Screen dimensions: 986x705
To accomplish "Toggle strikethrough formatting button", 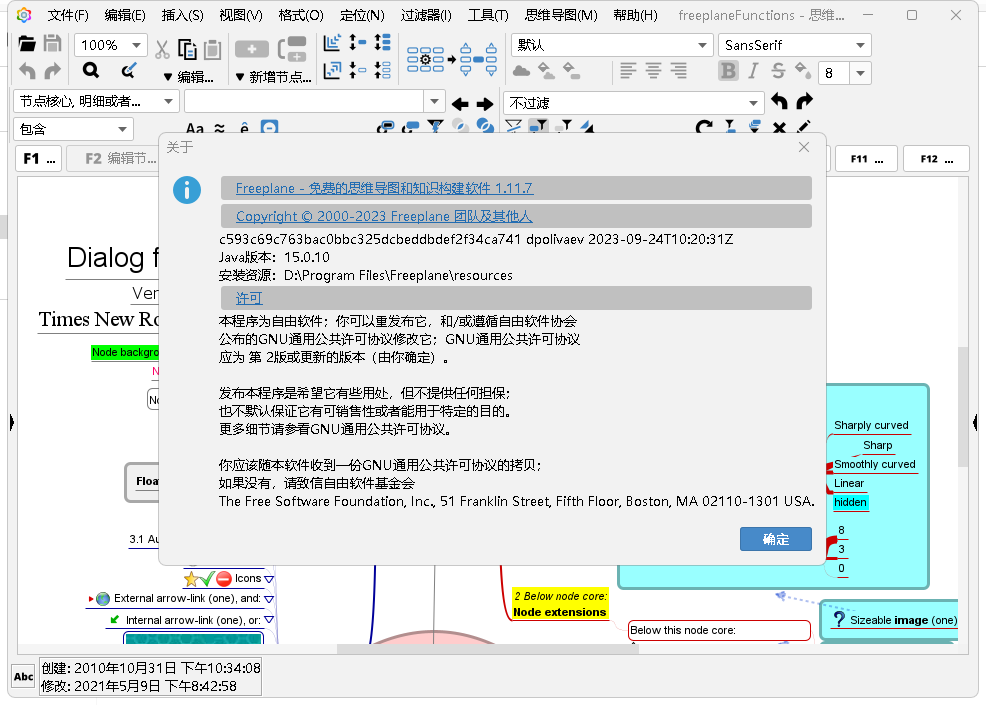I will point(778,71).
